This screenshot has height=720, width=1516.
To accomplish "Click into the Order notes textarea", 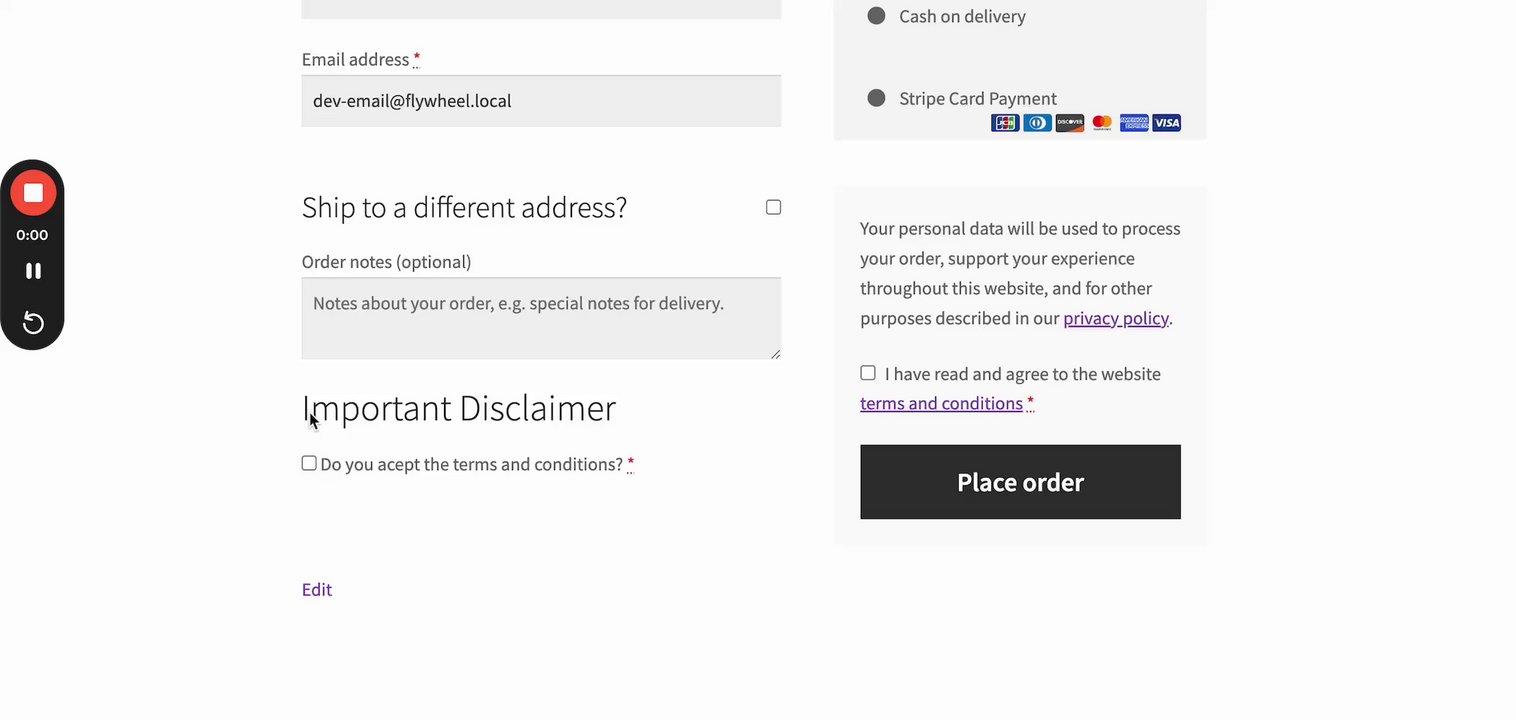I will (541, 318).
